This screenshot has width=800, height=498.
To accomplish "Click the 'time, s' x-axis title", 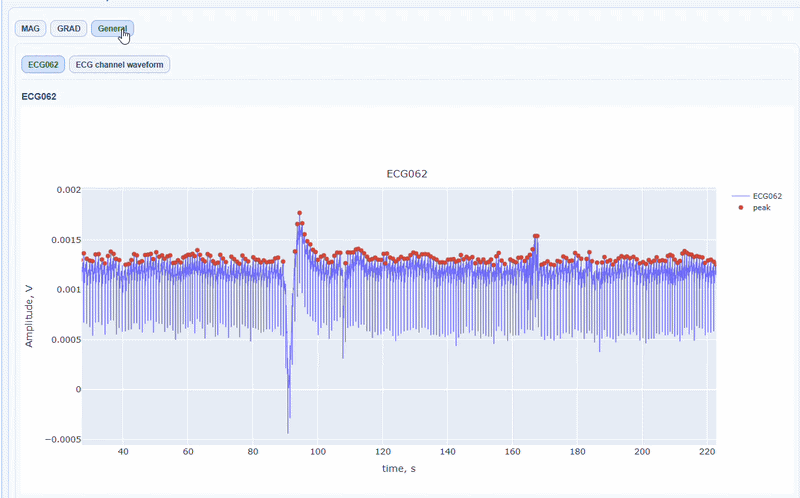I will point(399,468).
